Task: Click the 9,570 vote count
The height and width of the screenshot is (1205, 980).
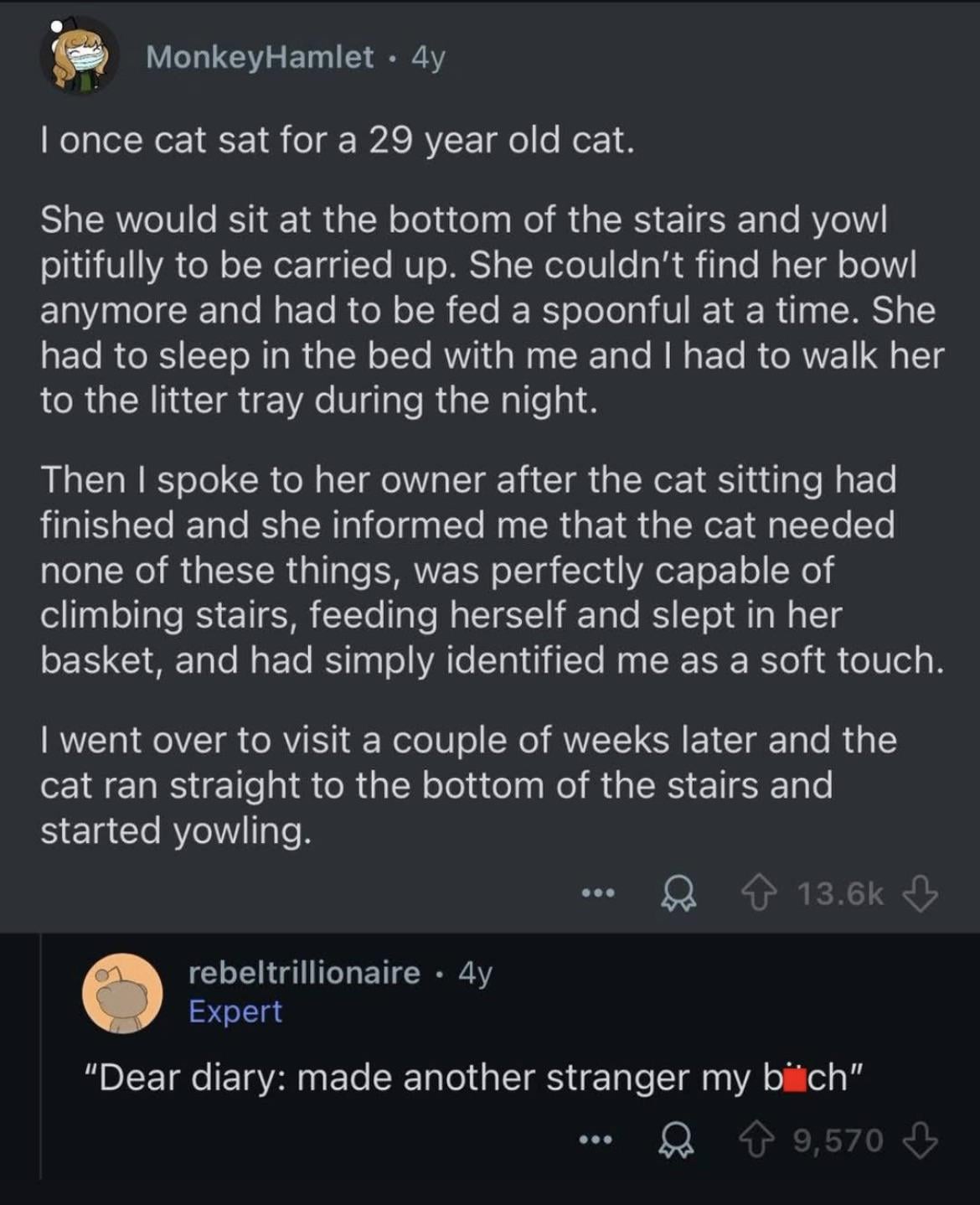Action: (x=838, y=1140)
